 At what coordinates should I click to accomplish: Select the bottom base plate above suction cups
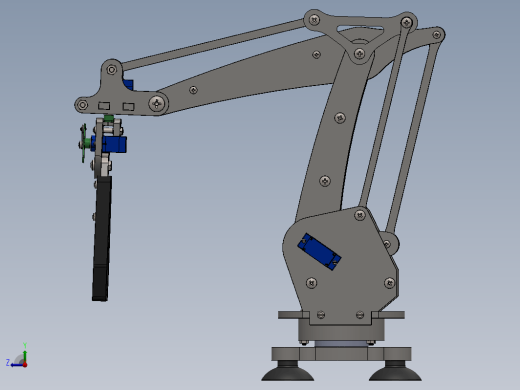coord(341,354)
